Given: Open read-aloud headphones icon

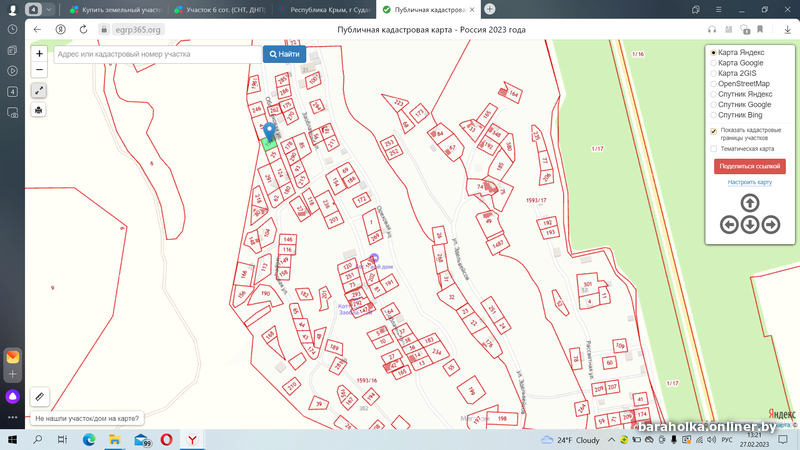Looking at the screenshot, I should coord(712,30).
